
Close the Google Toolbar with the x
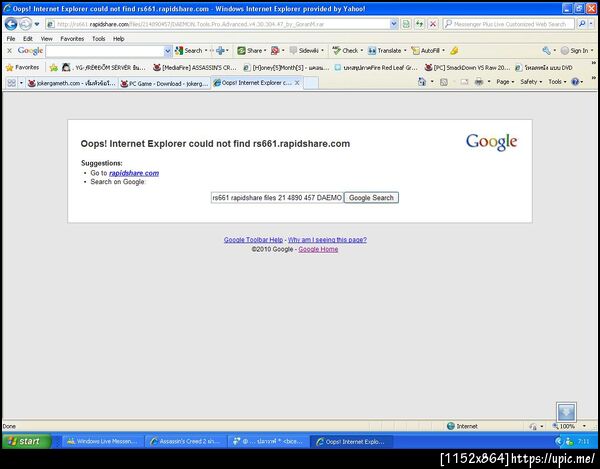10,50
